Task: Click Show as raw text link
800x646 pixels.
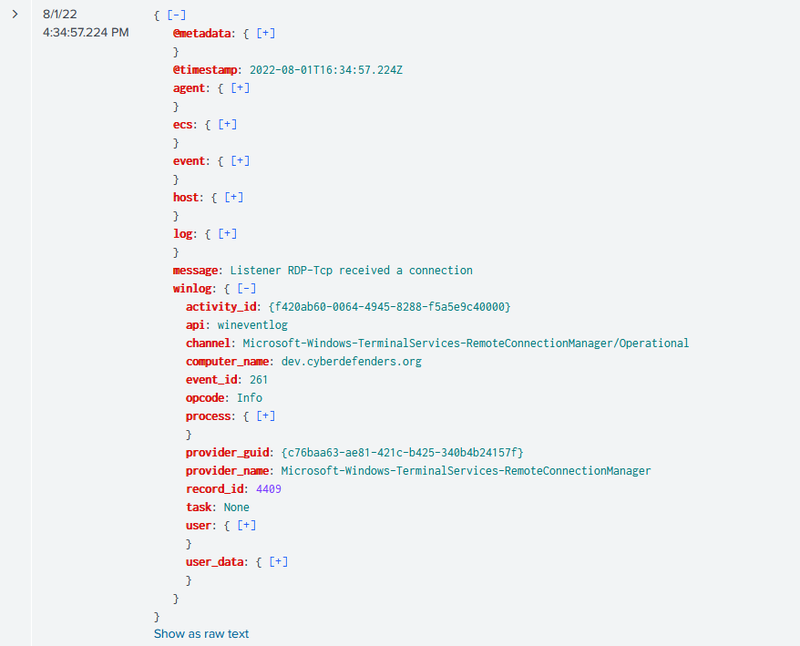Action: tap(201, 634)
